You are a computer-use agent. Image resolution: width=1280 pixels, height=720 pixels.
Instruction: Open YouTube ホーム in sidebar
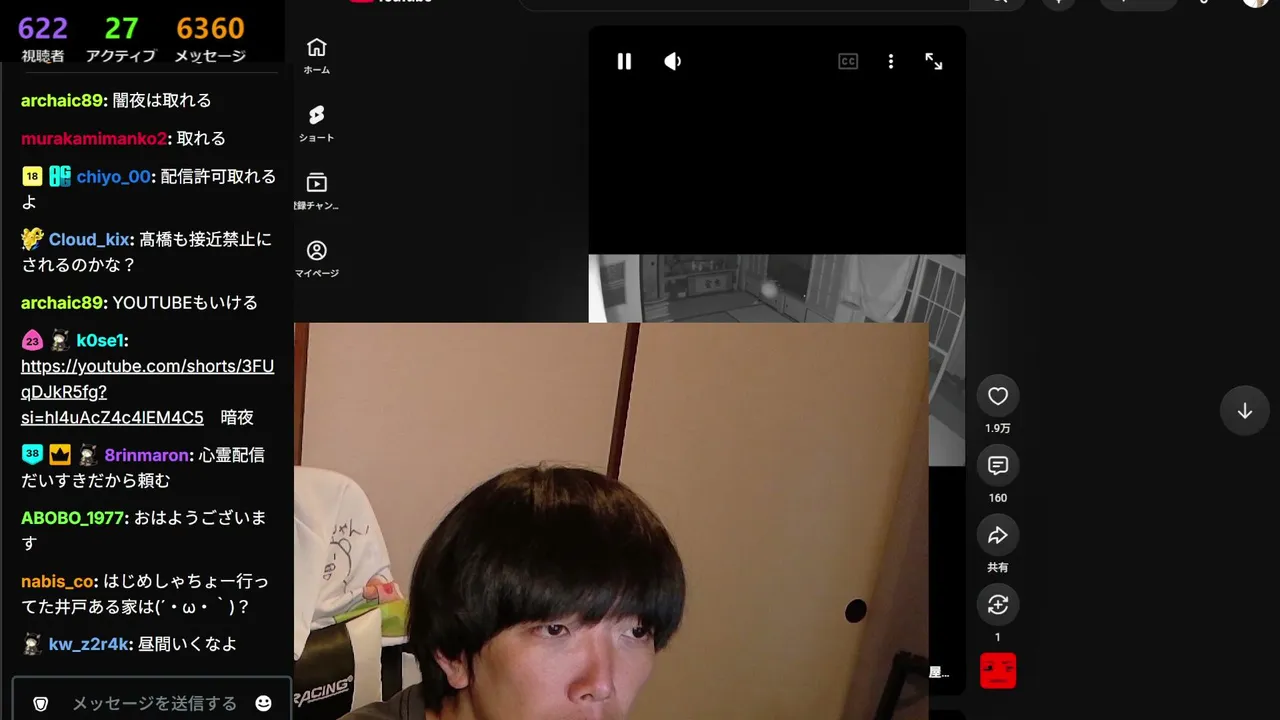(317, 55)
